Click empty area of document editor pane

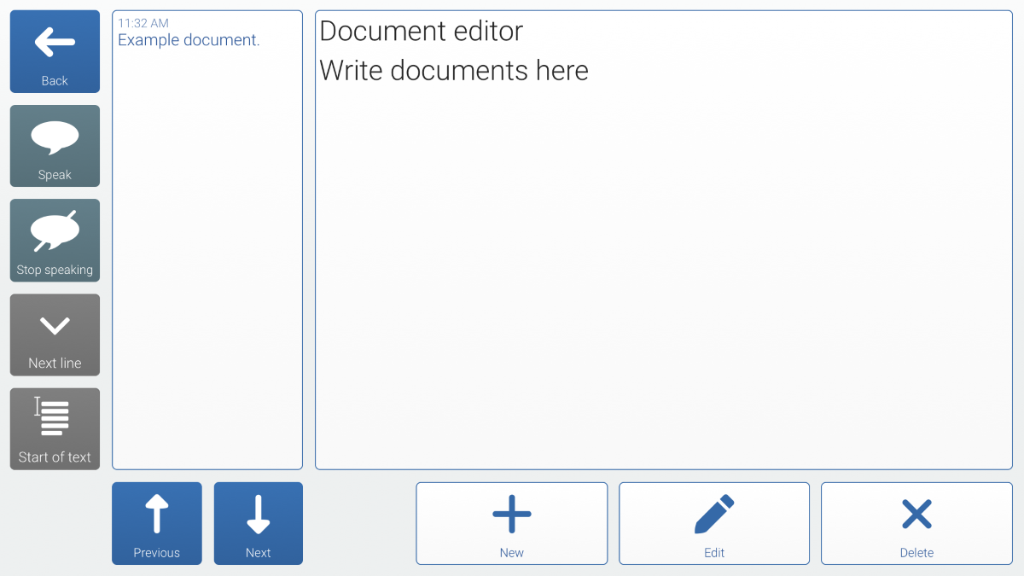(x=664, y=274)
